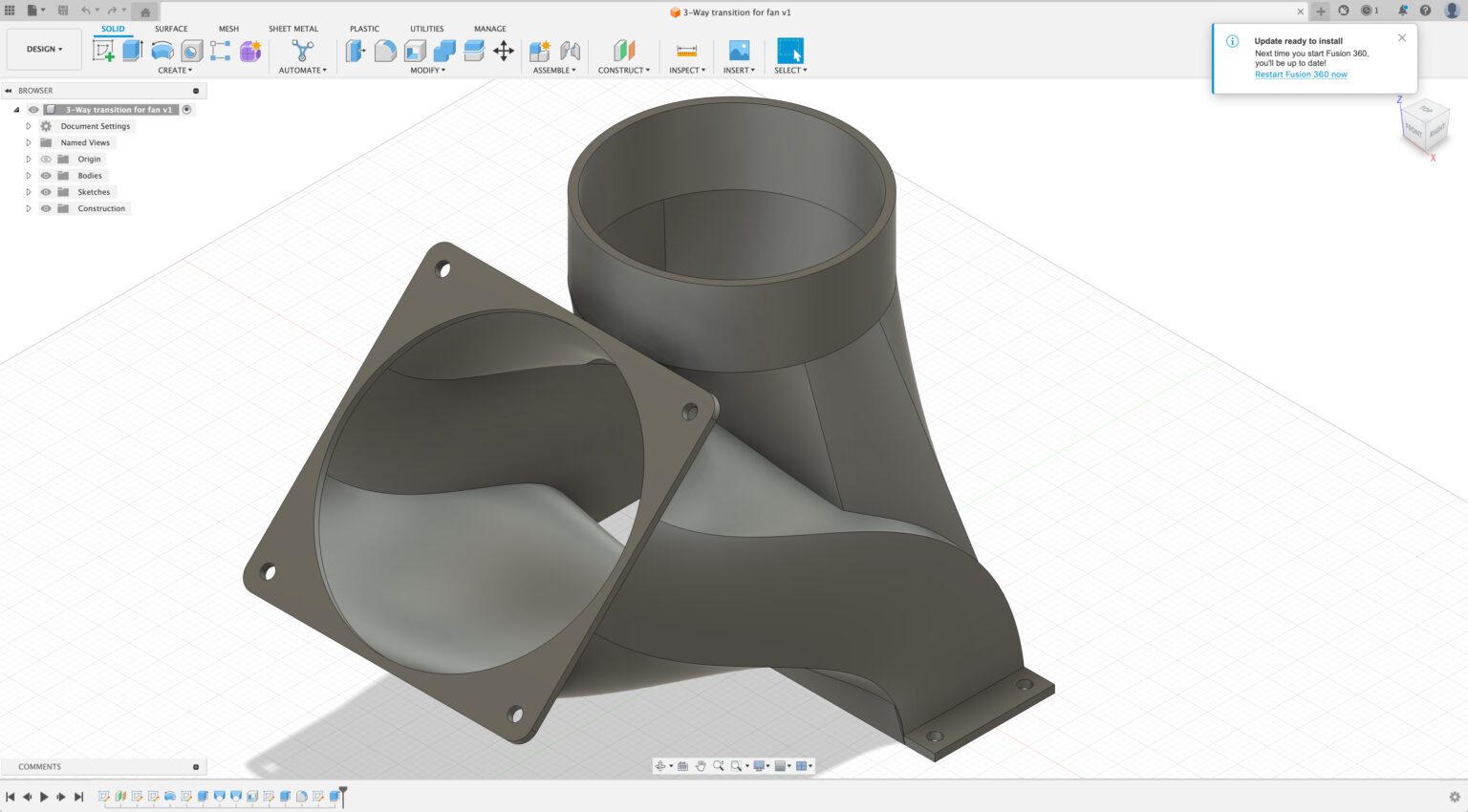
Task: Click the Restart Fusion 360 now link
Action: click(1301, 74)
